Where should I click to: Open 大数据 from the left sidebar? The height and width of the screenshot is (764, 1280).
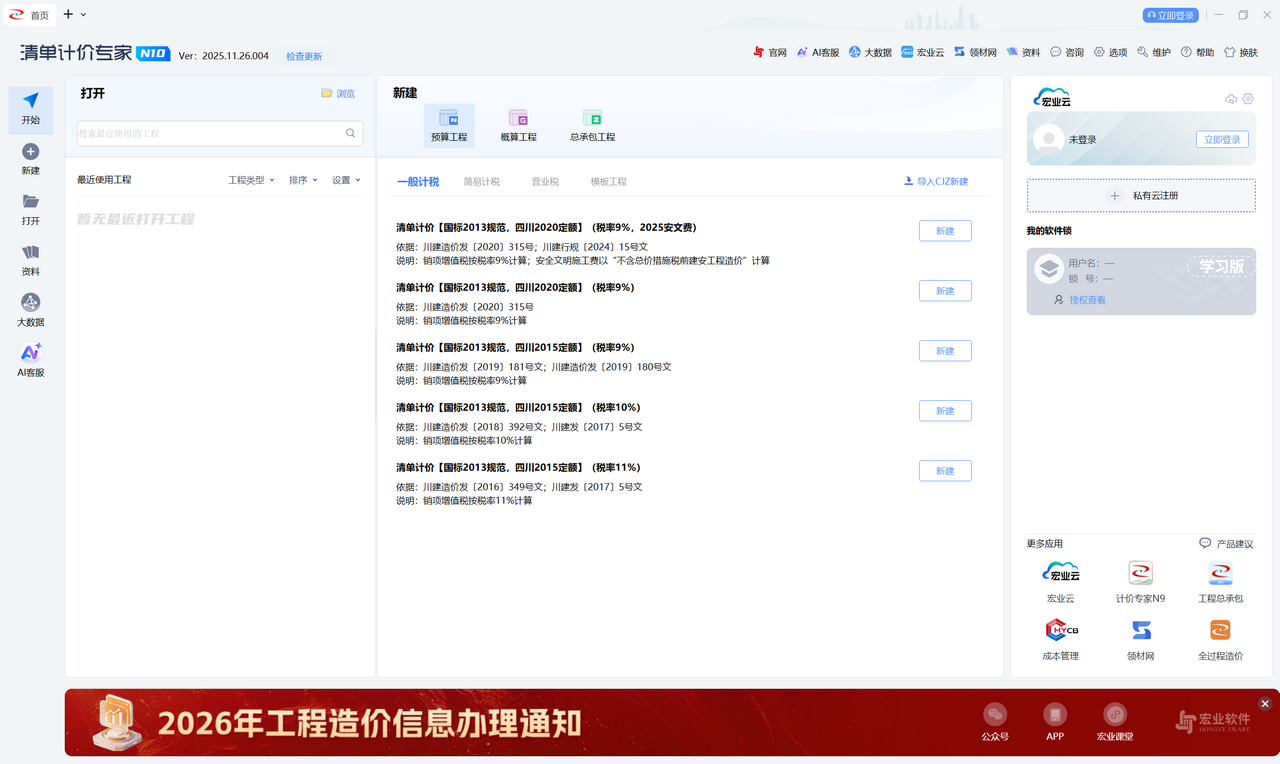29,308
